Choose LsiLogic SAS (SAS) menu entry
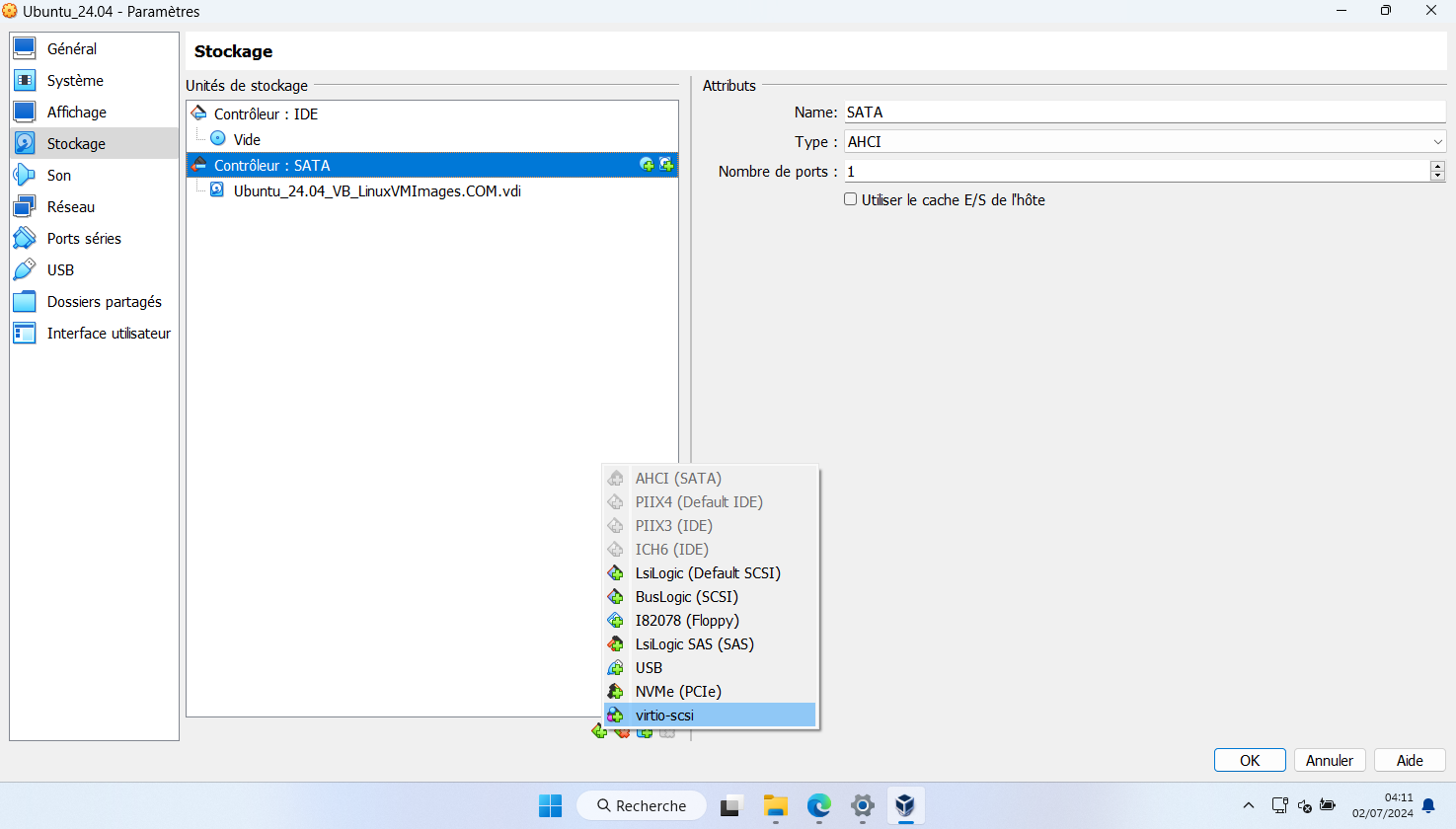Screen dimensions: 1456x829 711,644
